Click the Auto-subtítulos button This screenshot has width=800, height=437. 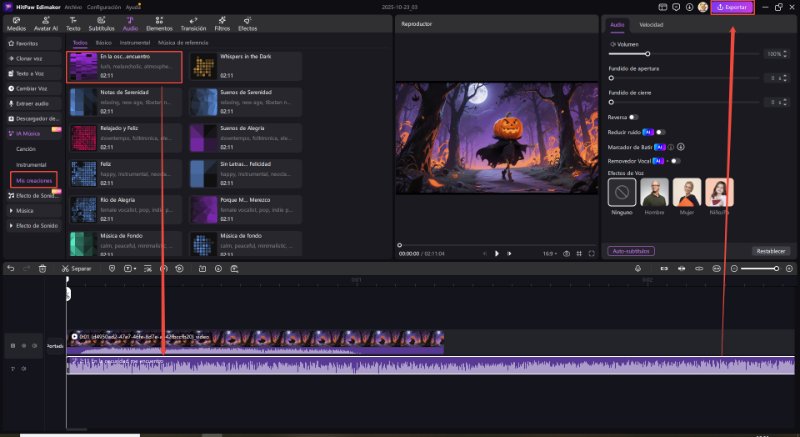click(631, 251)
